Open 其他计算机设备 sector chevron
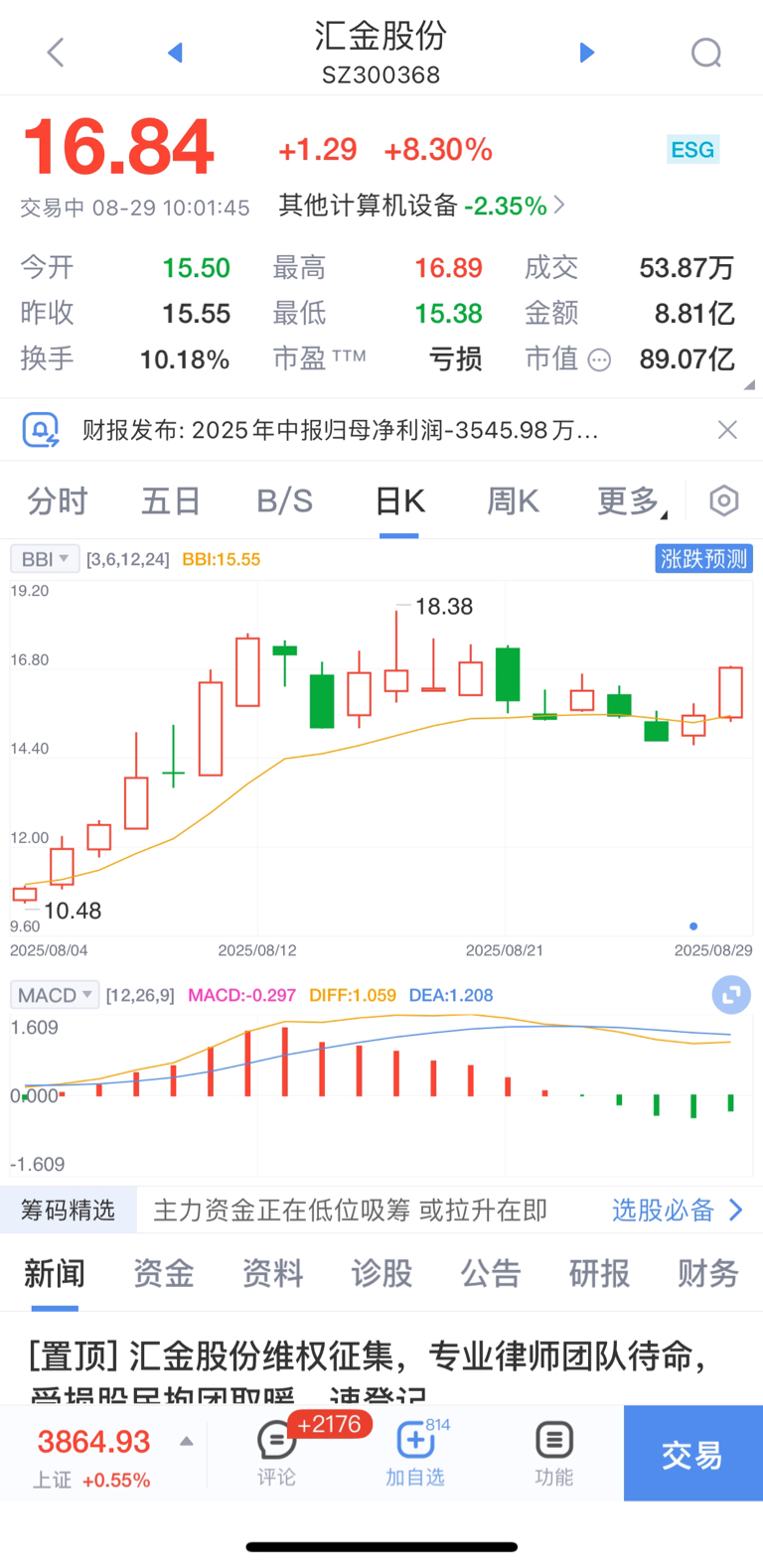Viewport: 763px width, 1568px height. point(559,205)
